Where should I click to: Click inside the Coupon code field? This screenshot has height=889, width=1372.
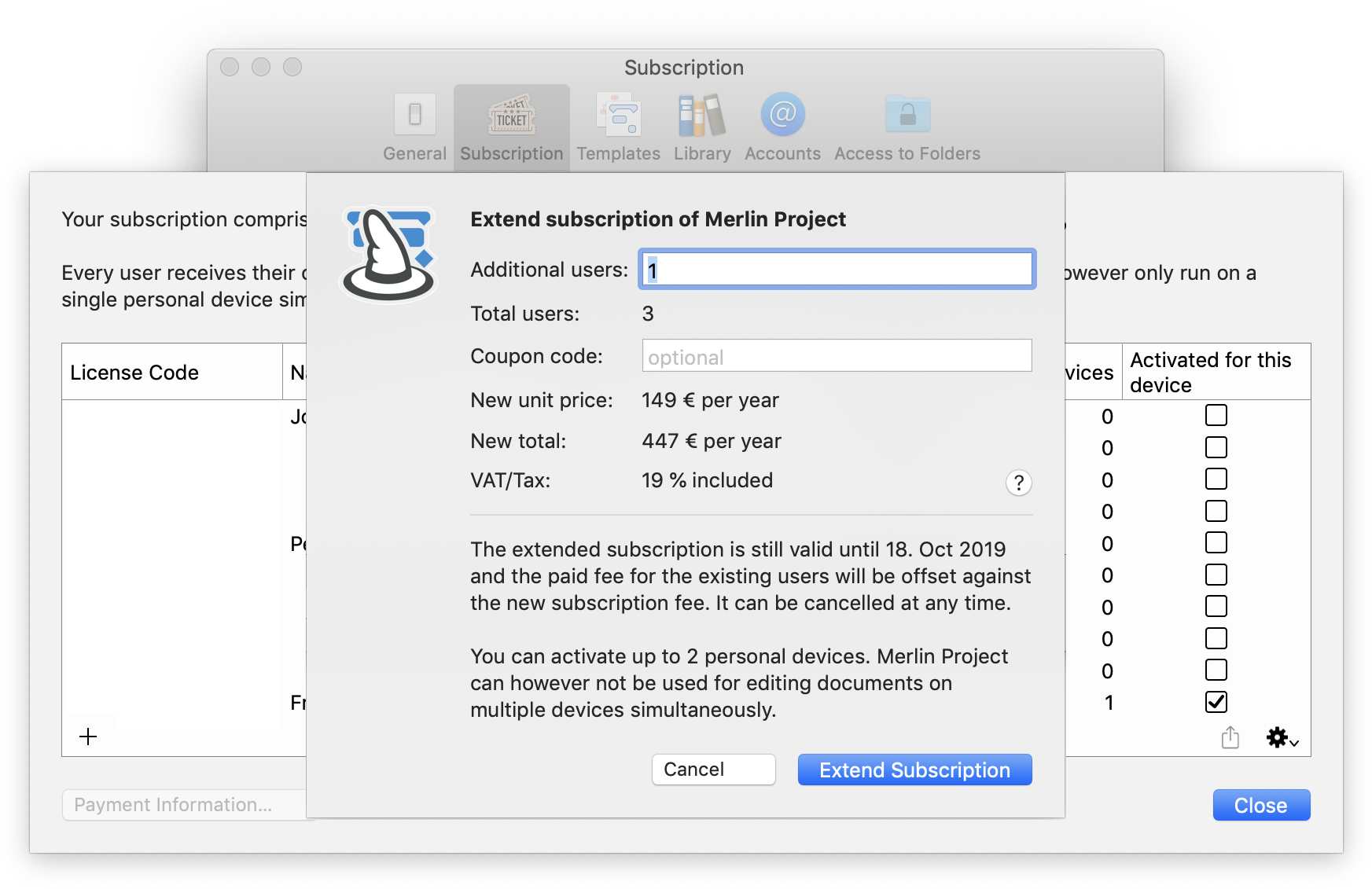point(836,355)
